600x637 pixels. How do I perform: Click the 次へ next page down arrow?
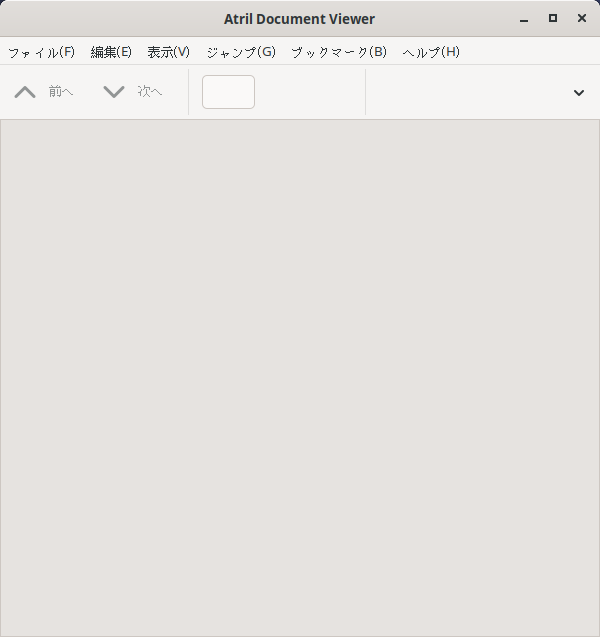(x=114, y=92)
